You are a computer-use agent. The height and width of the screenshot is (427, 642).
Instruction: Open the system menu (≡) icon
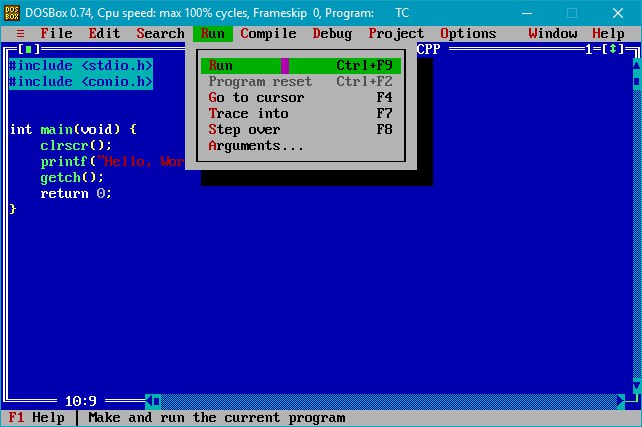20,34
